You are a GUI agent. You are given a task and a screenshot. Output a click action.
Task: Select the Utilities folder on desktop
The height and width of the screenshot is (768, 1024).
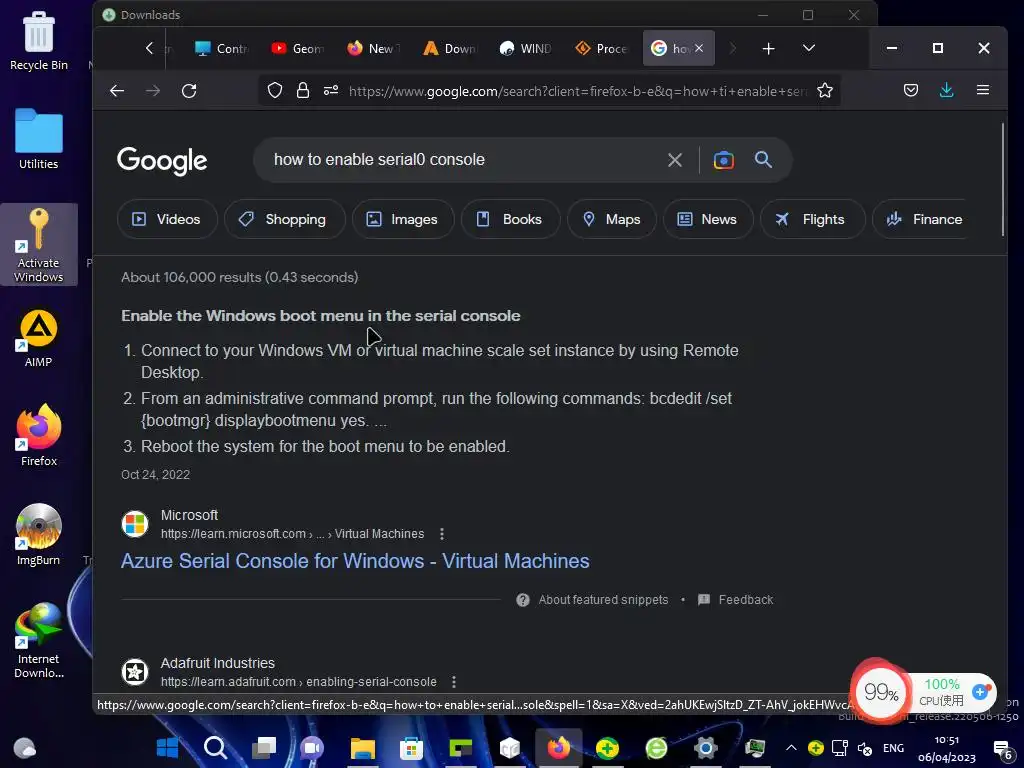pos(39,139)
